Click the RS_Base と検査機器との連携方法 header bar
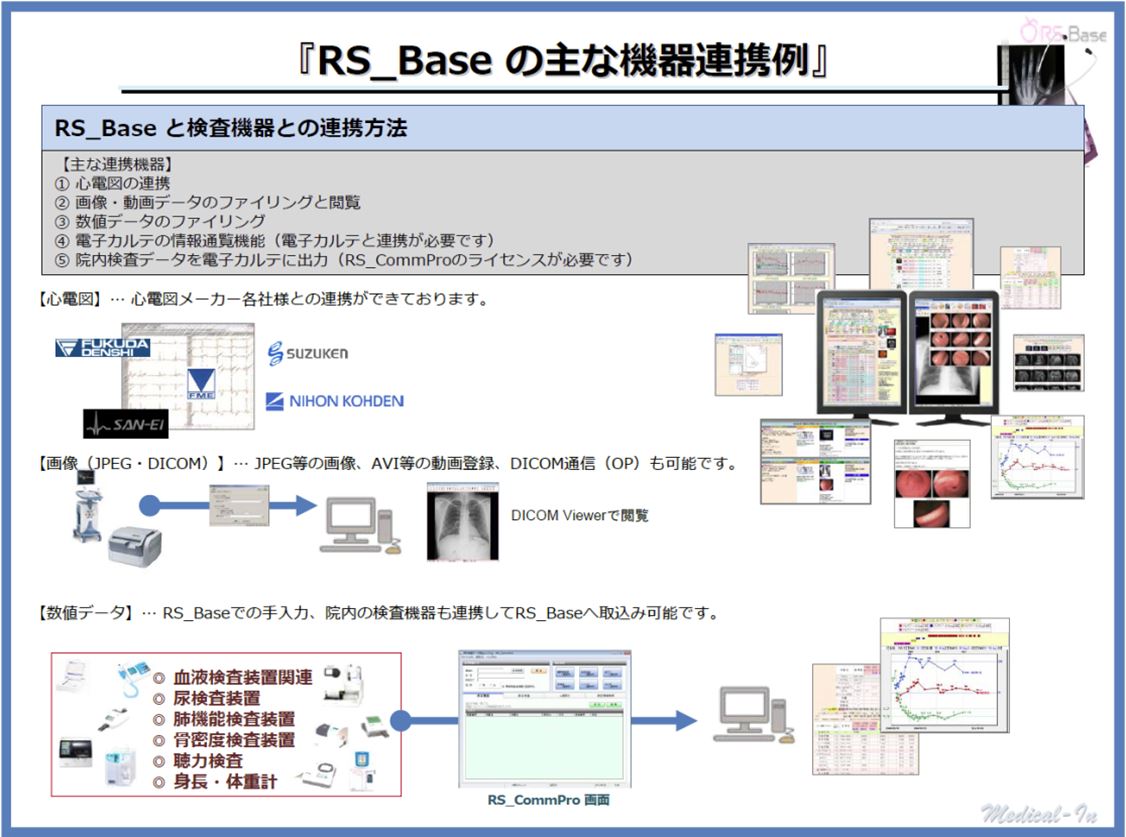 coord(562,129)
